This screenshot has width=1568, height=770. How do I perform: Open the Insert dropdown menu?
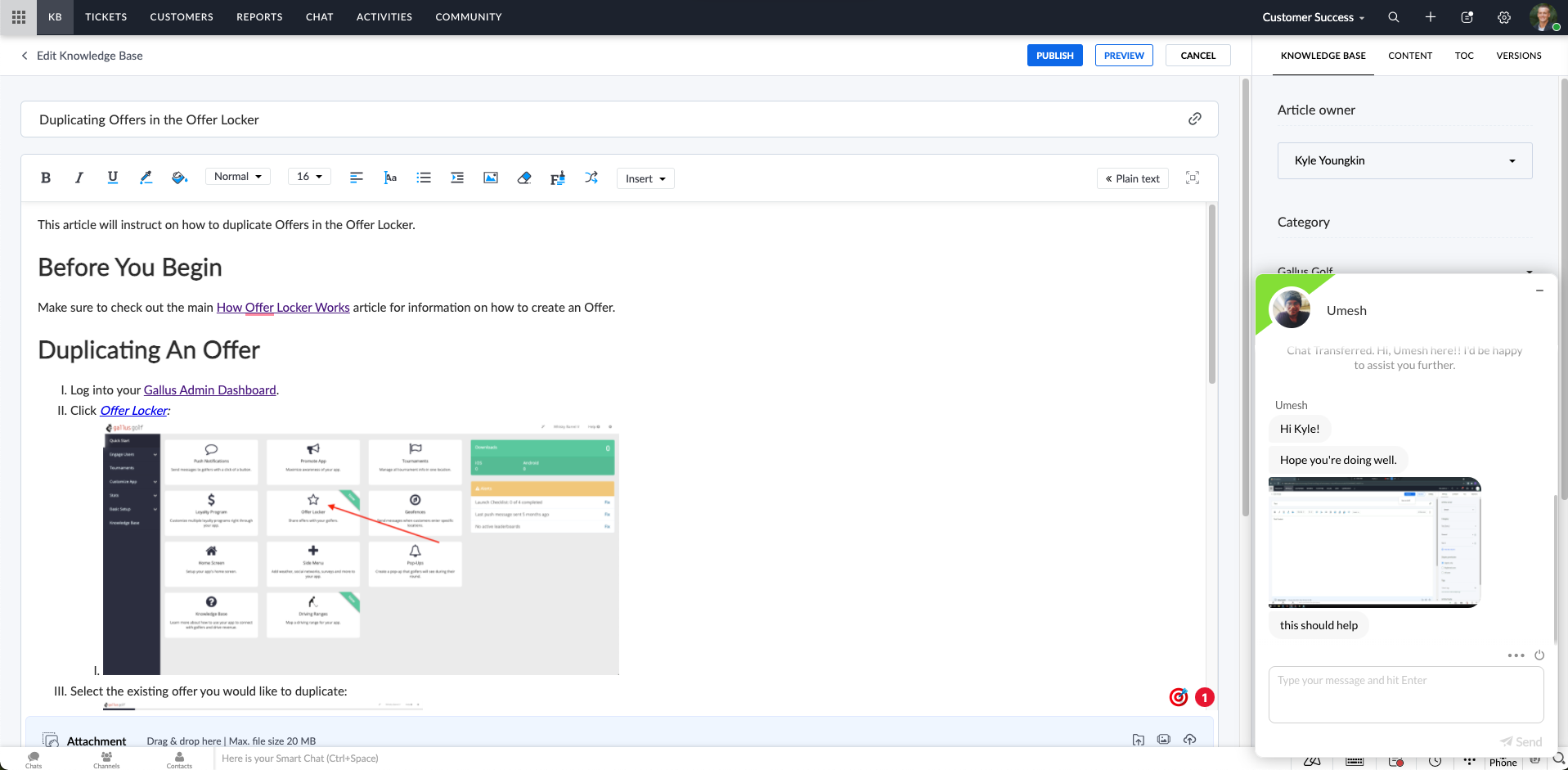click(645, 178)
